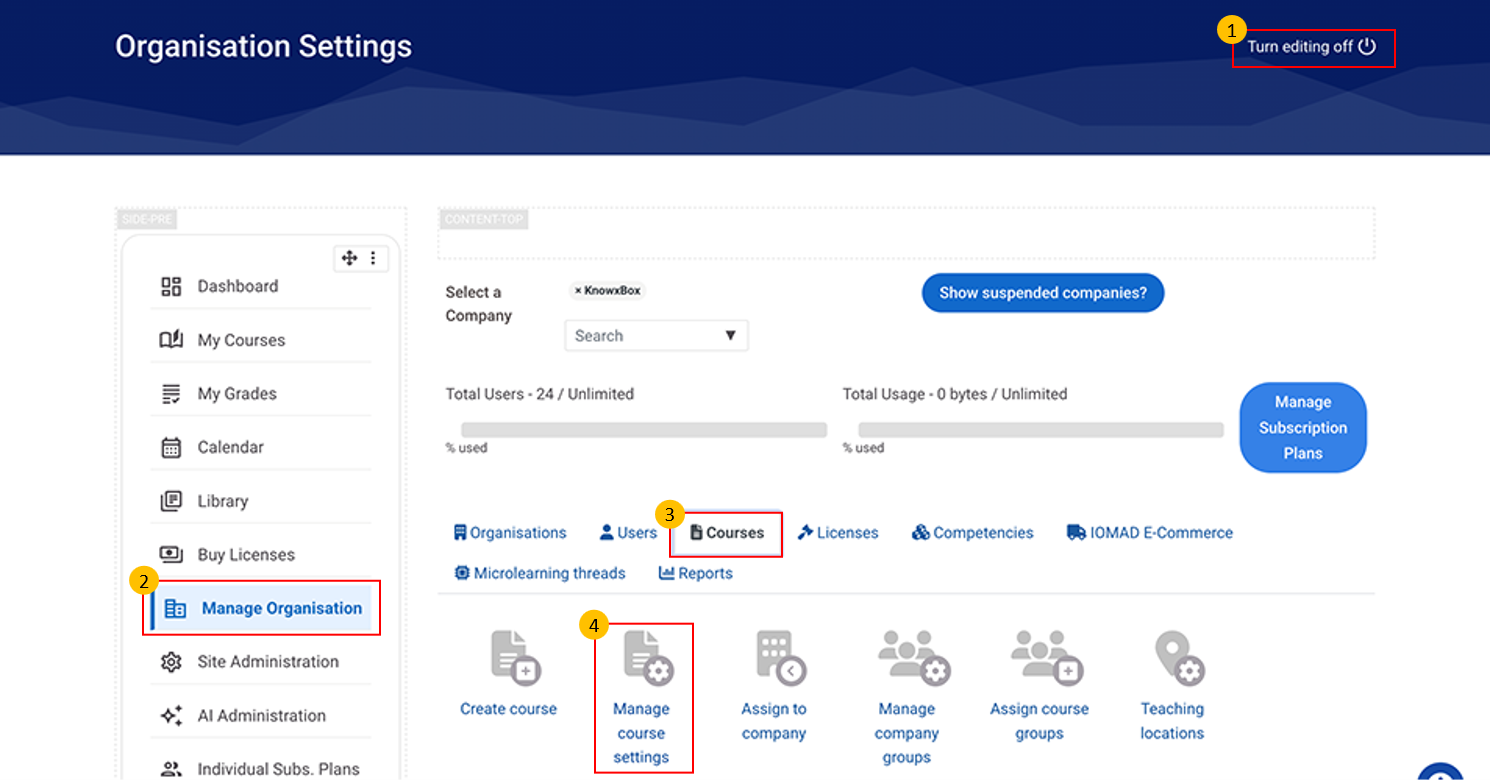Turn editing off in the header

(1312, 47)
